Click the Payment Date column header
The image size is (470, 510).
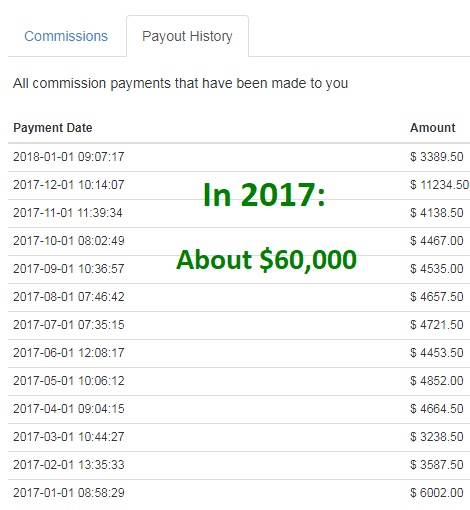point(53,128)
